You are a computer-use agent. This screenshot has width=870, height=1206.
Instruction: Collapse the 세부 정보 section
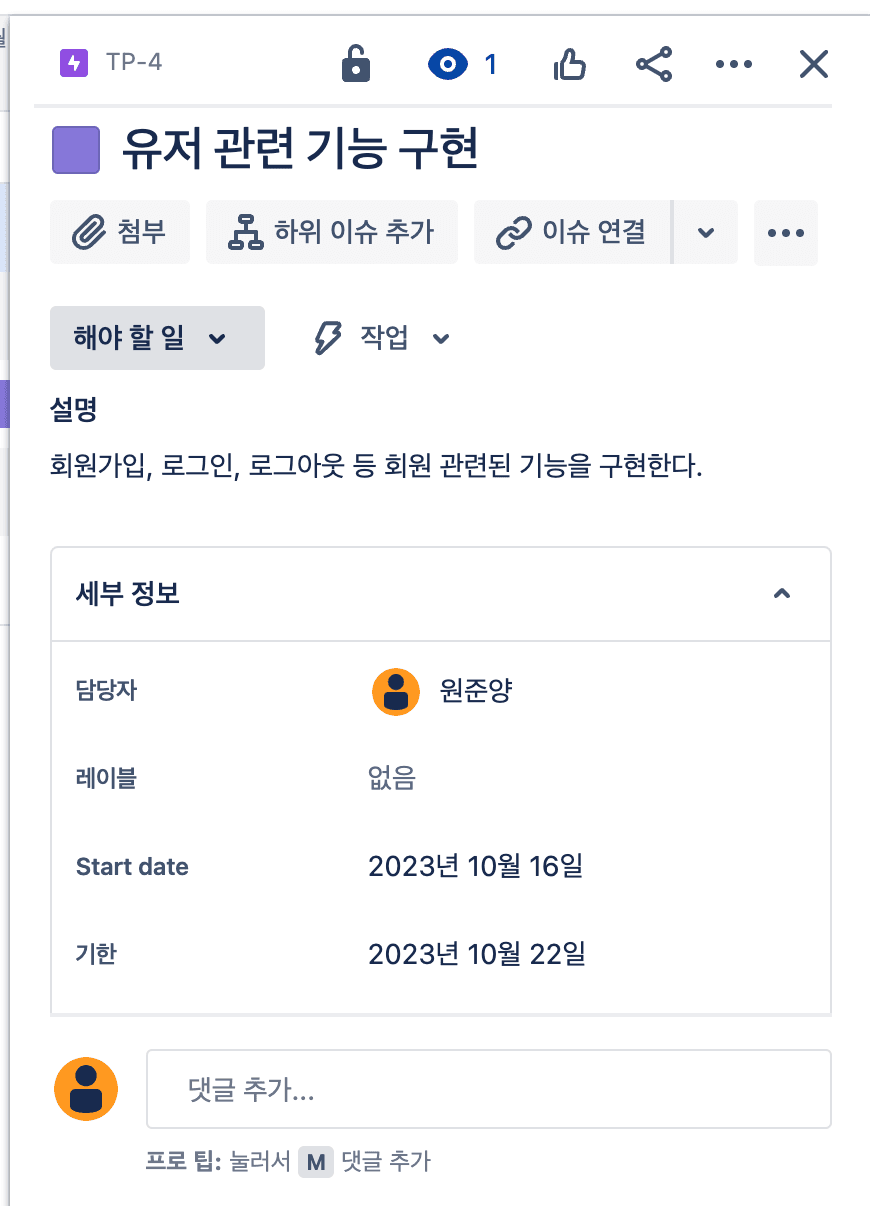(x=782, y=594)
